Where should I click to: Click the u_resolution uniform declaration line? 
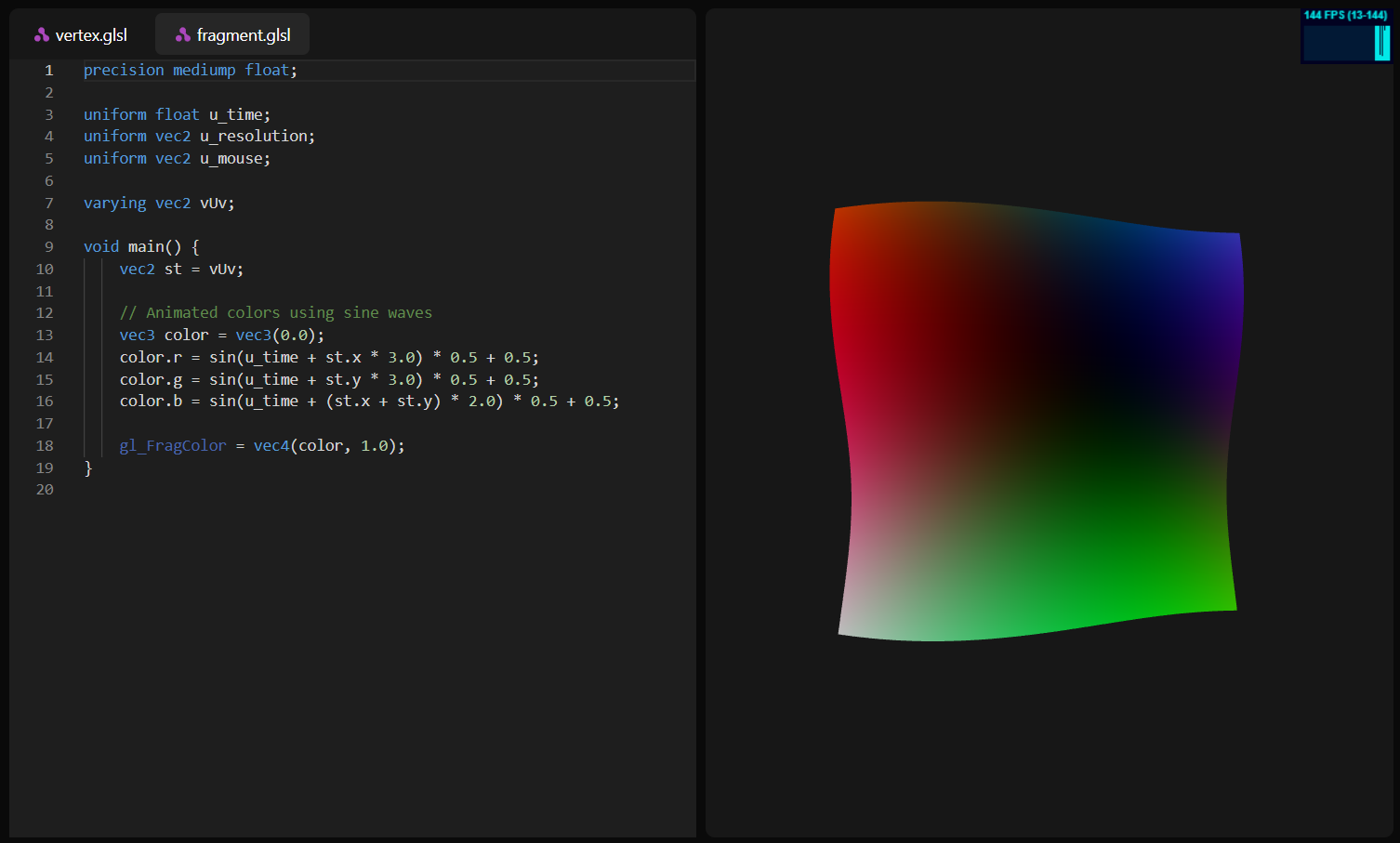click(x=199, y=137)
